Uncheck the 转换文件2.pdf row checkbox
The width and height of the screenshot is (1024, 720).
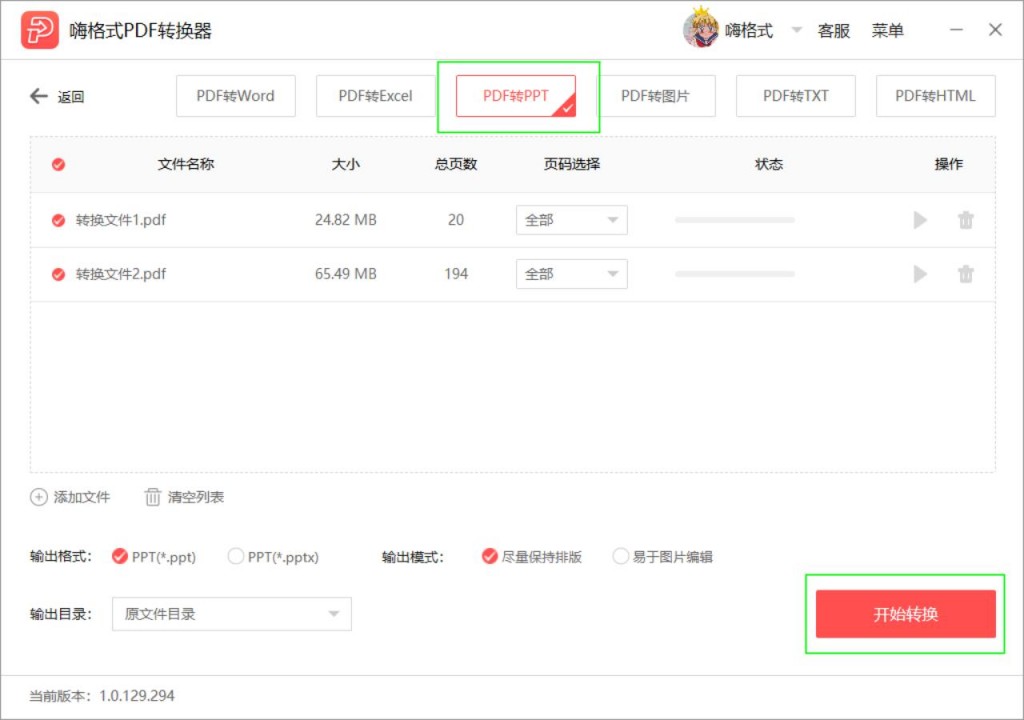pyautogui.click(x=58, y=274)
